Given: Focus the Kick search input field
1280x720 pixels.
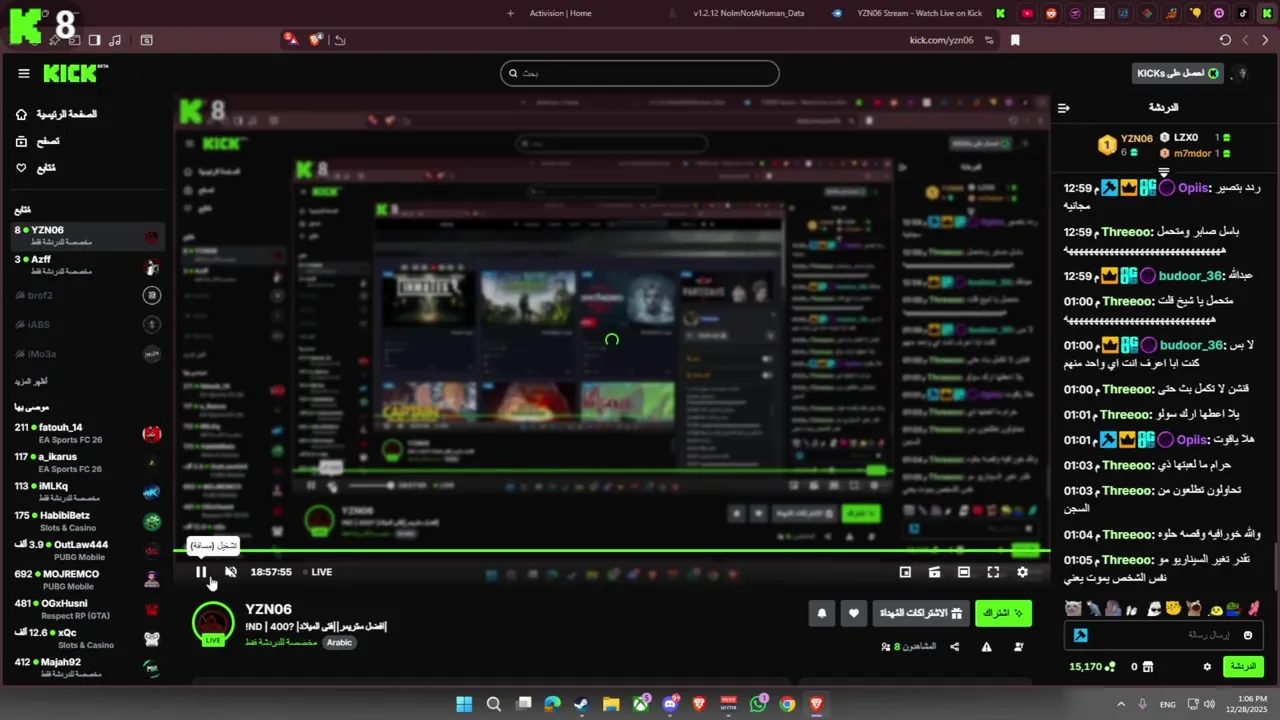Looking at the screenshot, I should pos(640,73).
